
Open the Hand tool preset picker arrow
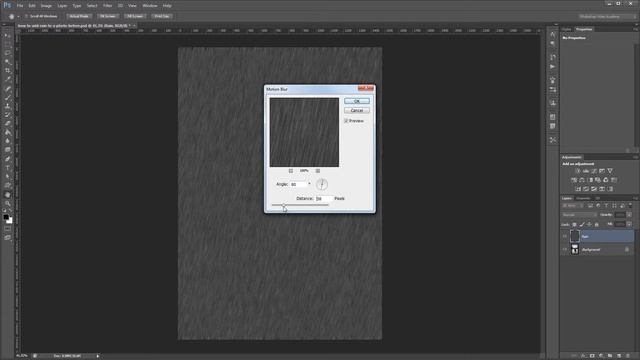tap(18, 17)
